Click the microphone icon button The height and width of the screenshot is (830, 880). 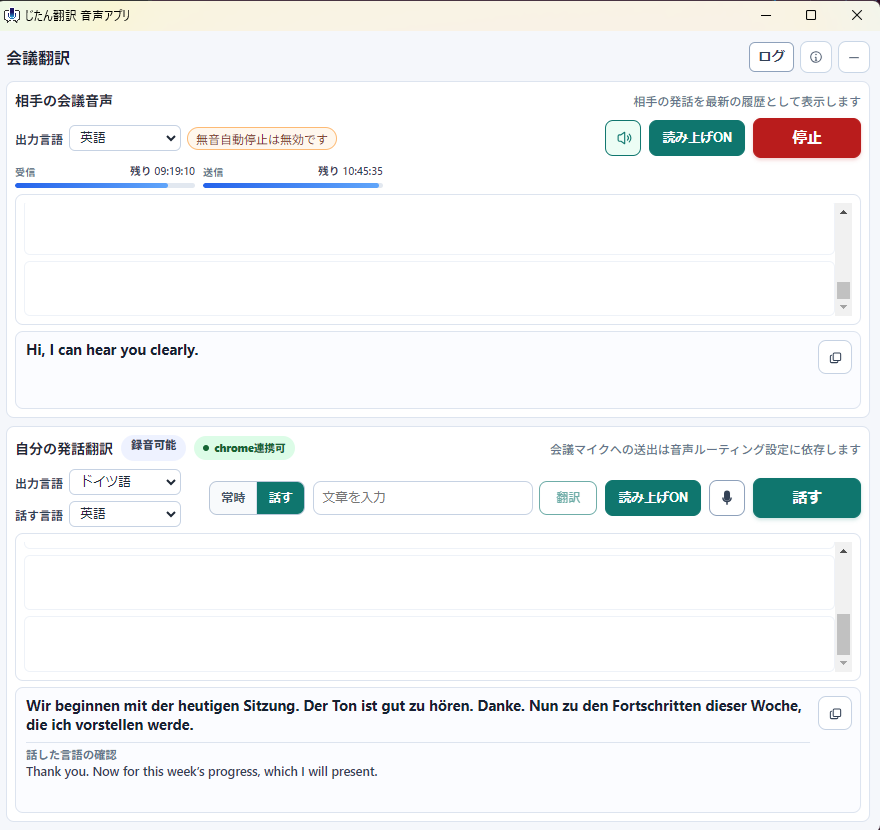[727, 498]
